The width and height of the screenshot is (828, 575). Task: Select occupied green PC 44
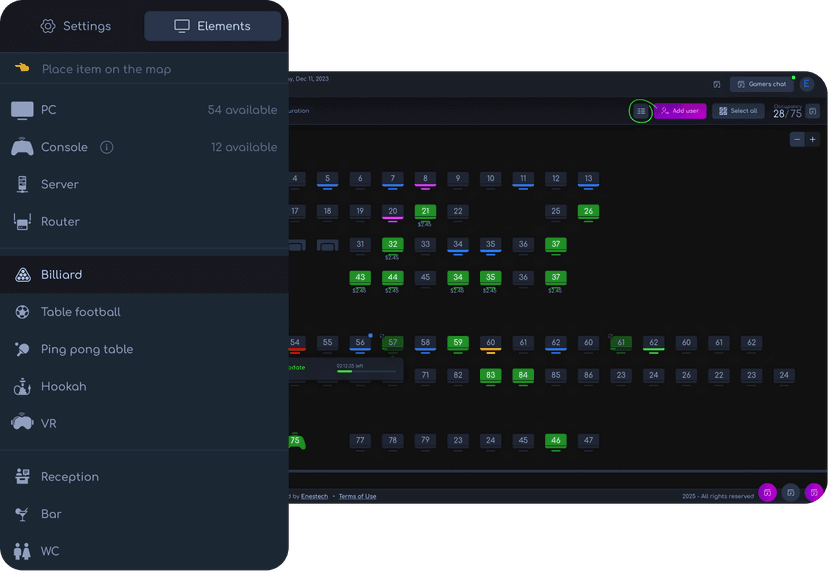pyautogui.click(x=392, y=278)
